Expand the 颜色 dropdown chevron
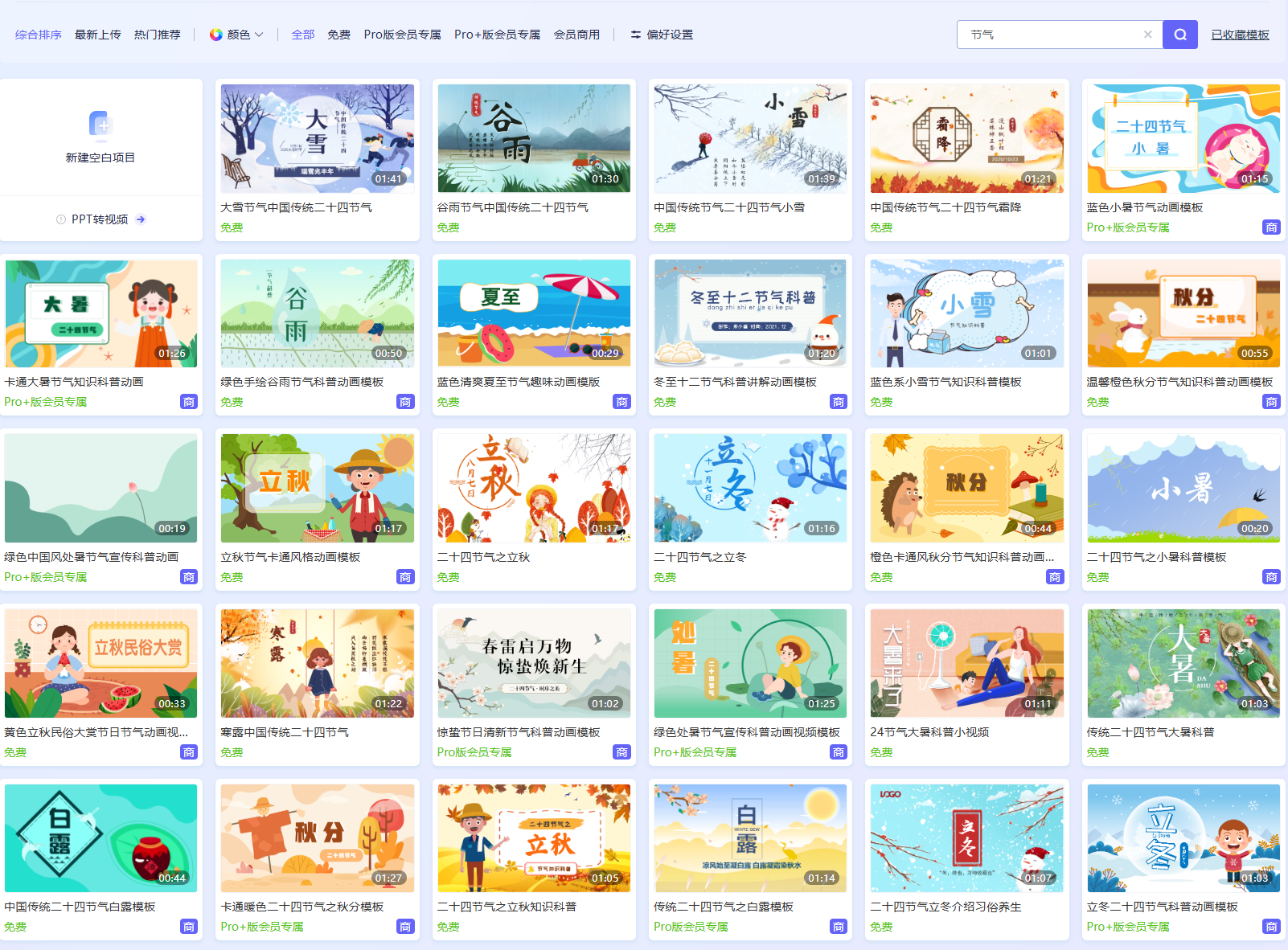The height and width of the screenshot is (950, 1288). [x=259, y=35]
